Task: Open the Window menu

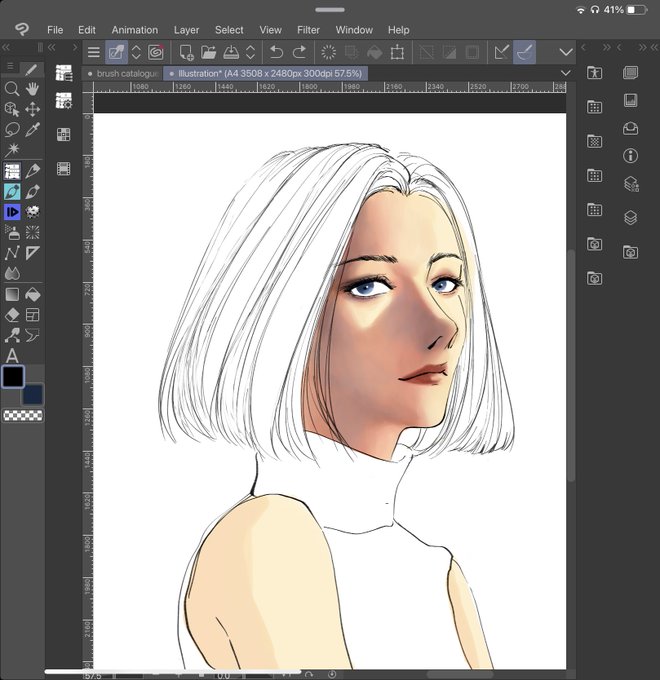Action: click(x=354, y=30)
